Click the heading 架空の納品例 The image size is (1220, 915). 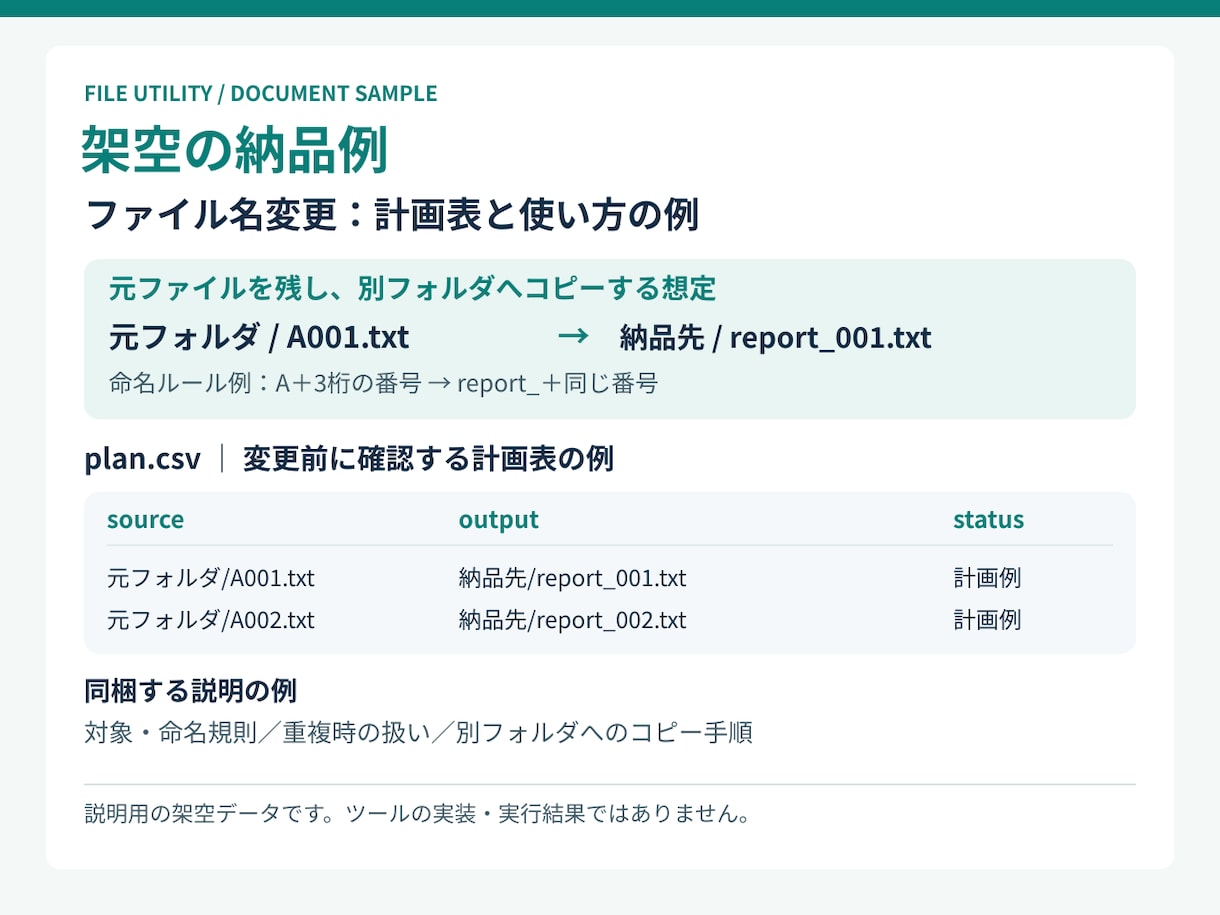click(x=234, y=151)
